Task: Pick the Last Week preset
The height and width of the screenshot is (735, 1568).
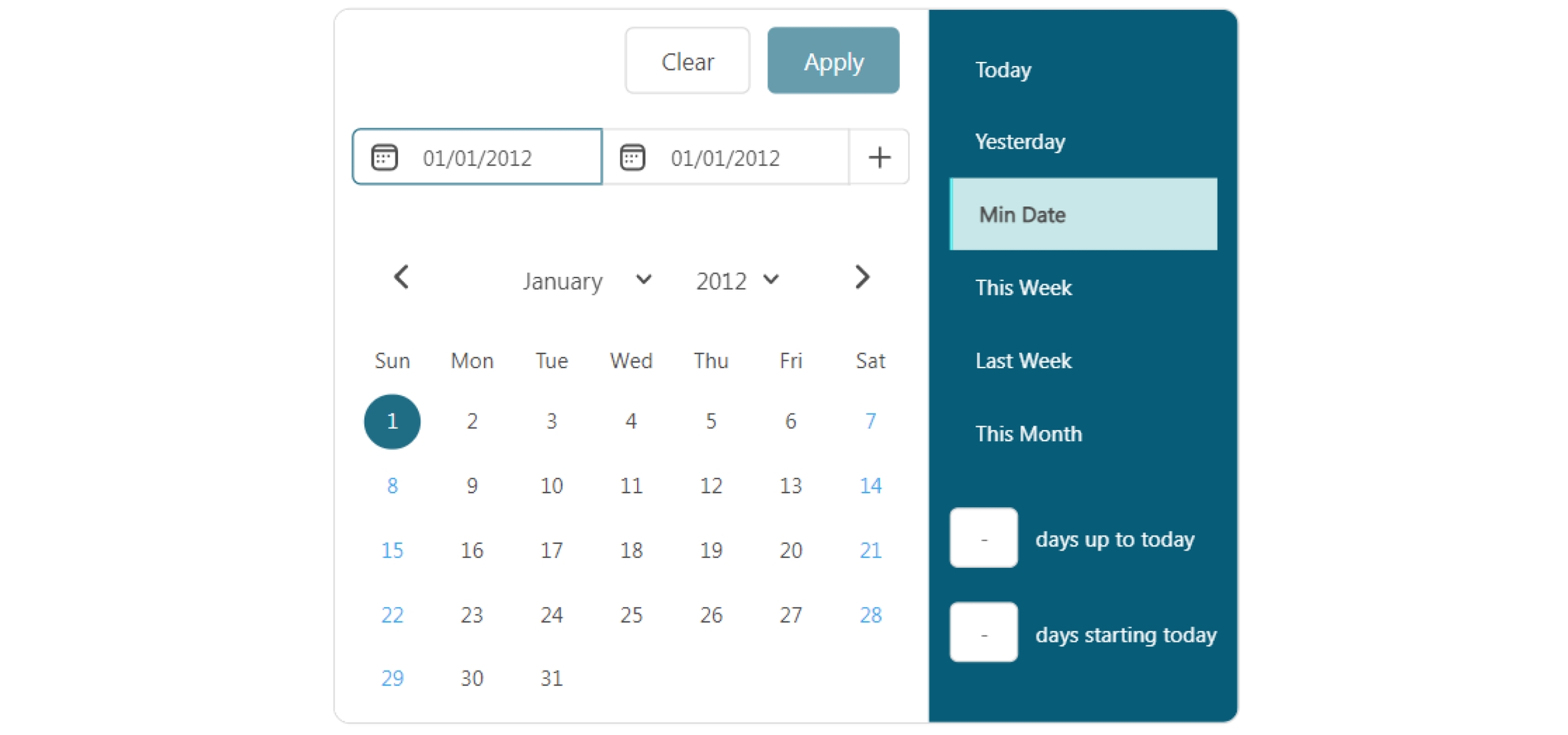Action: [1024, 361]
